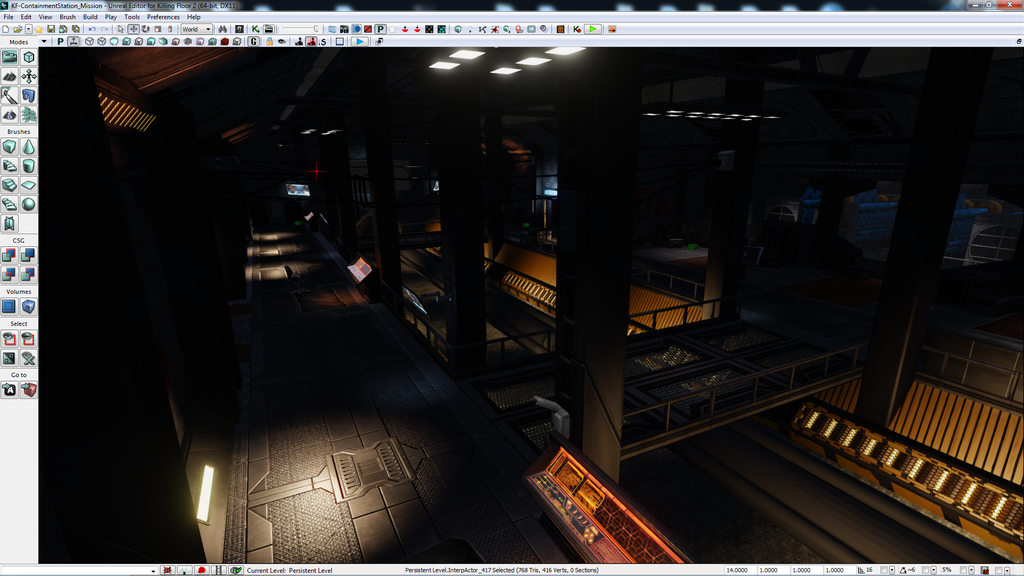Viewport: 1024px width, 576px height.
Task: Select the rotate widget icon
Action: [x=146, y=29]
